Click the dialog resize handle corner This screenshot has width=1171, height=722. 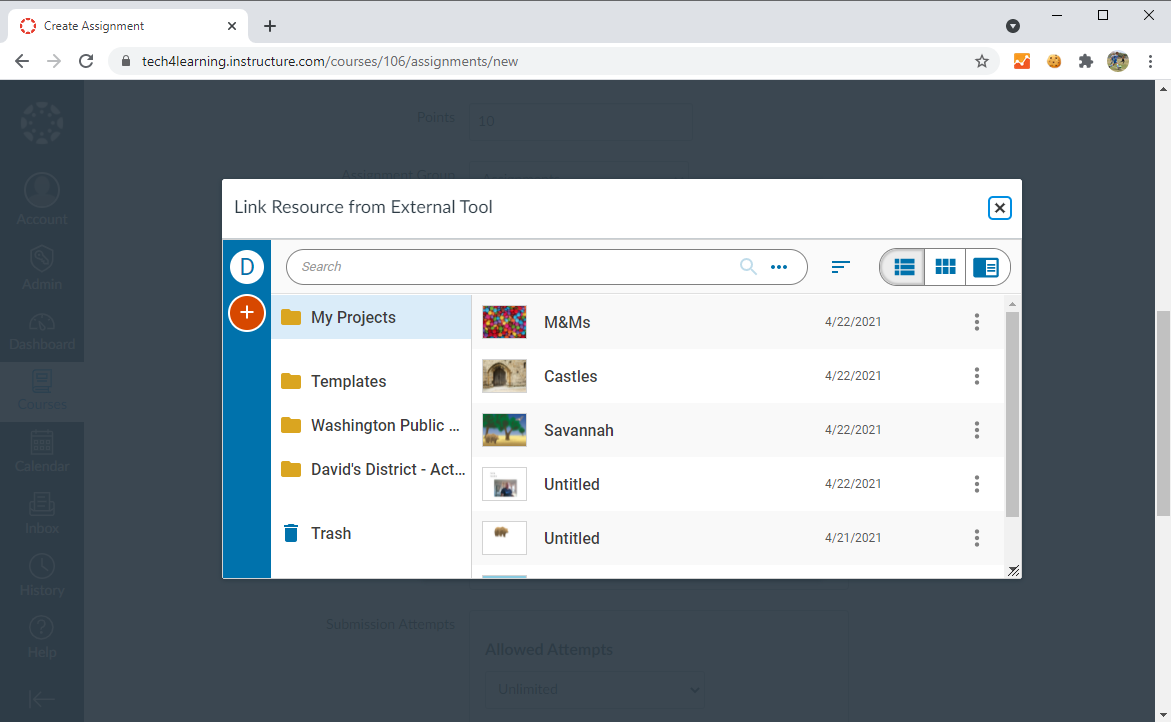click(x=1013, y=570)
